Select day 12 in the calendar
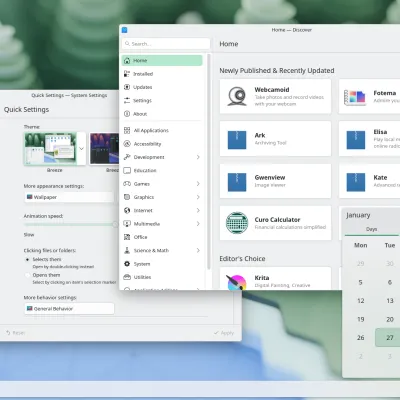400x400 pixels. click(360, 301)
